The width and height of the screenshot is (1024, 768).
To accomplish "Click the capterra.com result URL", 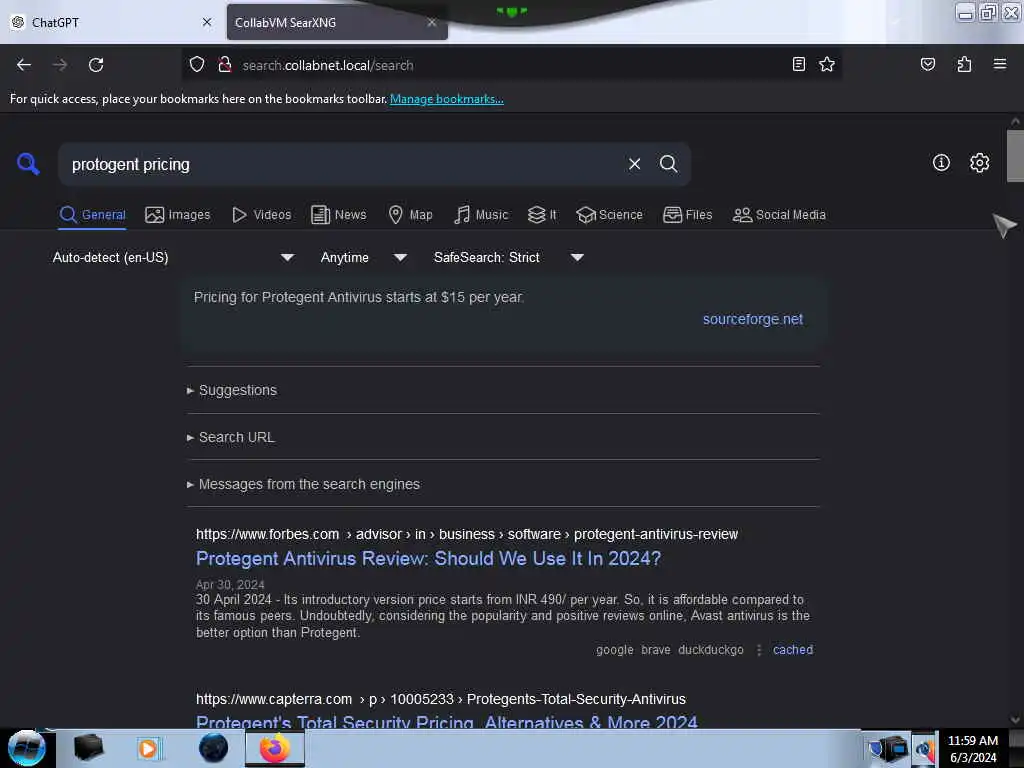I will [441, 699].
